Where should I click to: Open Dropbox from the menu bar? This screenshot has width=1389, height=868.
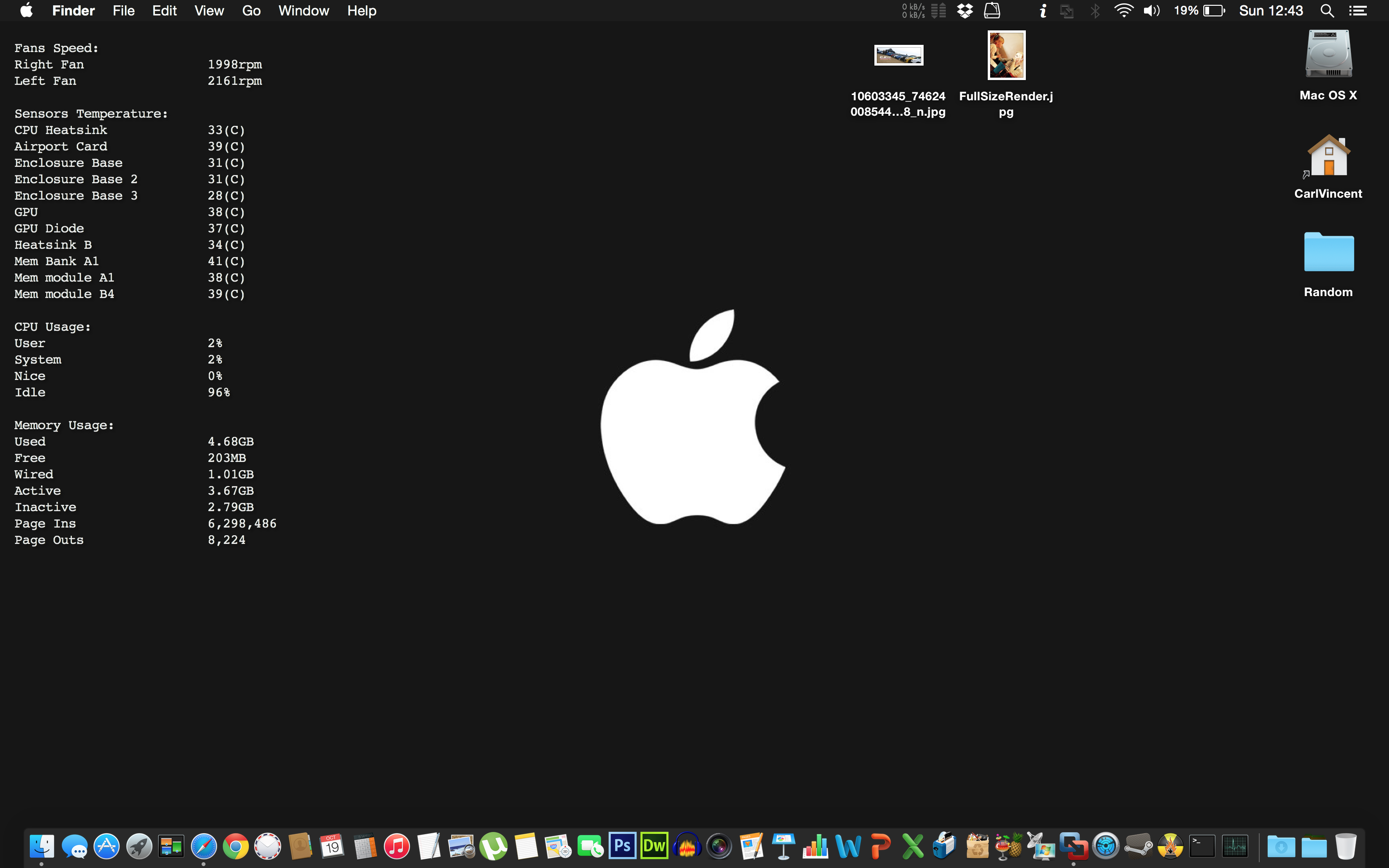(x=965, y=10)
